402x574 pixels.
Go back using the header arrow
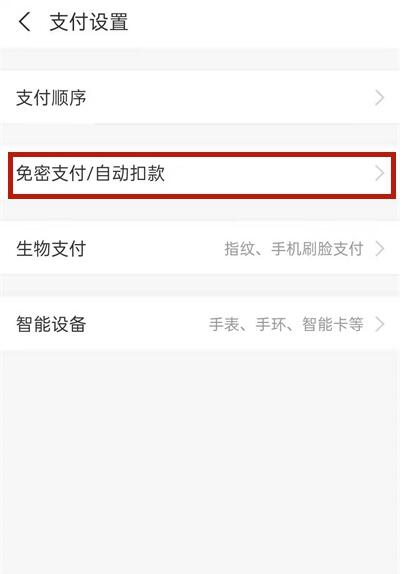tap(25, 22)
